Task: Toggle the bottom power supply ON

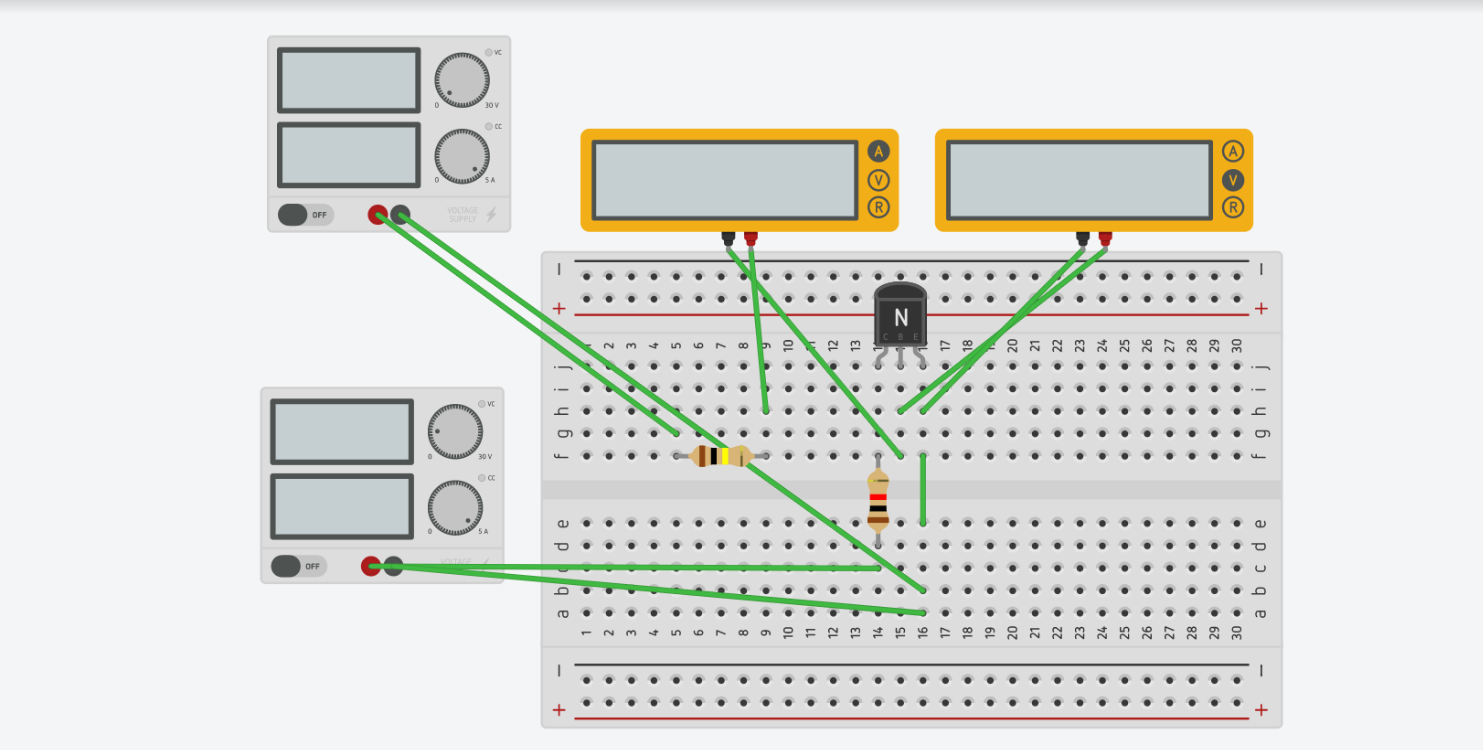Action: coord(300,566)
